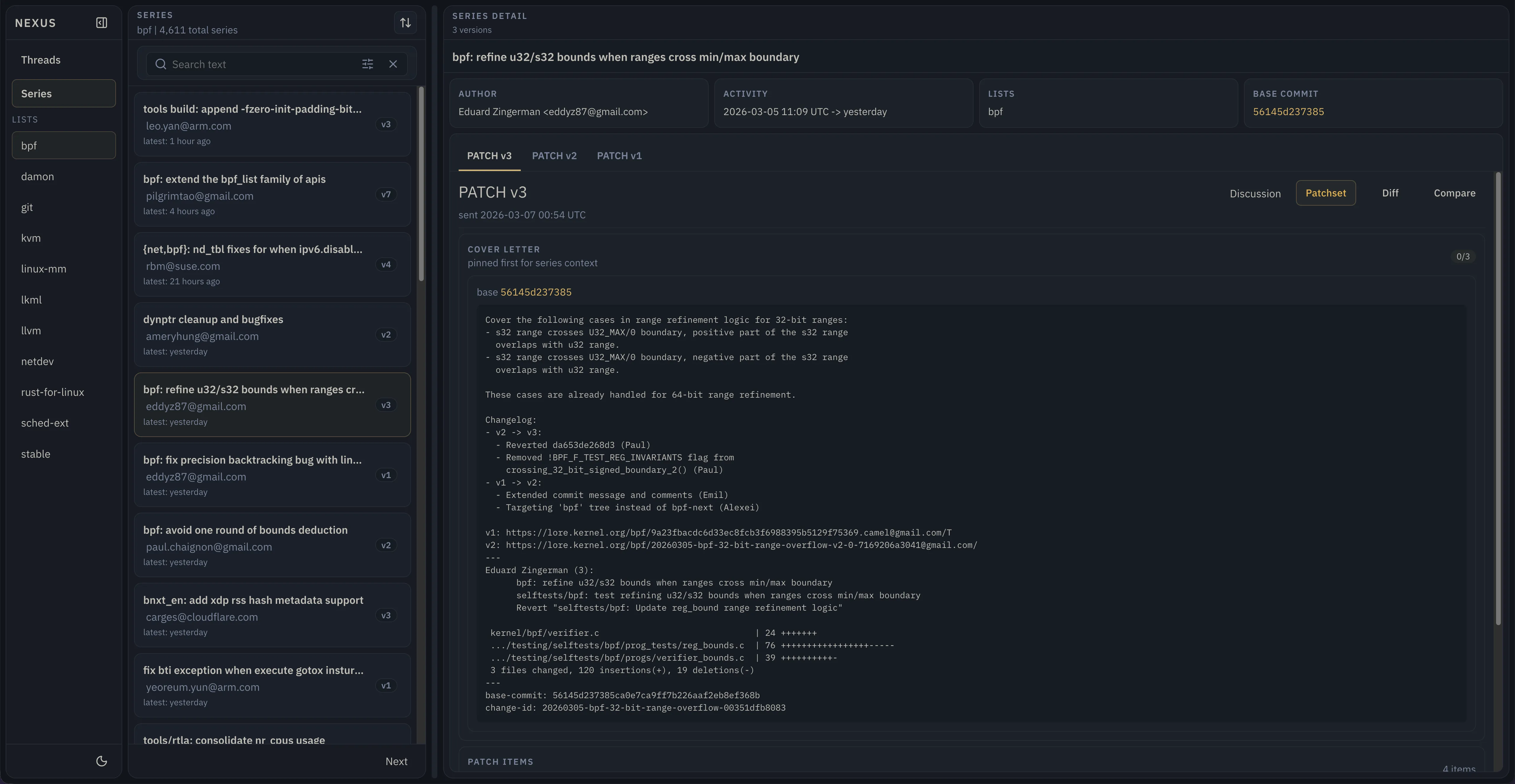Switch to PATCH v1 tab
Viewport: 1515px width, 784px height.
coord(619,156)
